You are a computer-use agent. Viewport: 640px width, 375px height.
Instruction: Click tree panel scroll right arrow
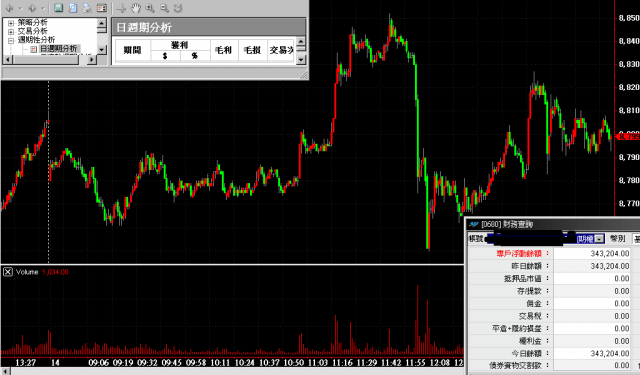click(x=92, y=60)
